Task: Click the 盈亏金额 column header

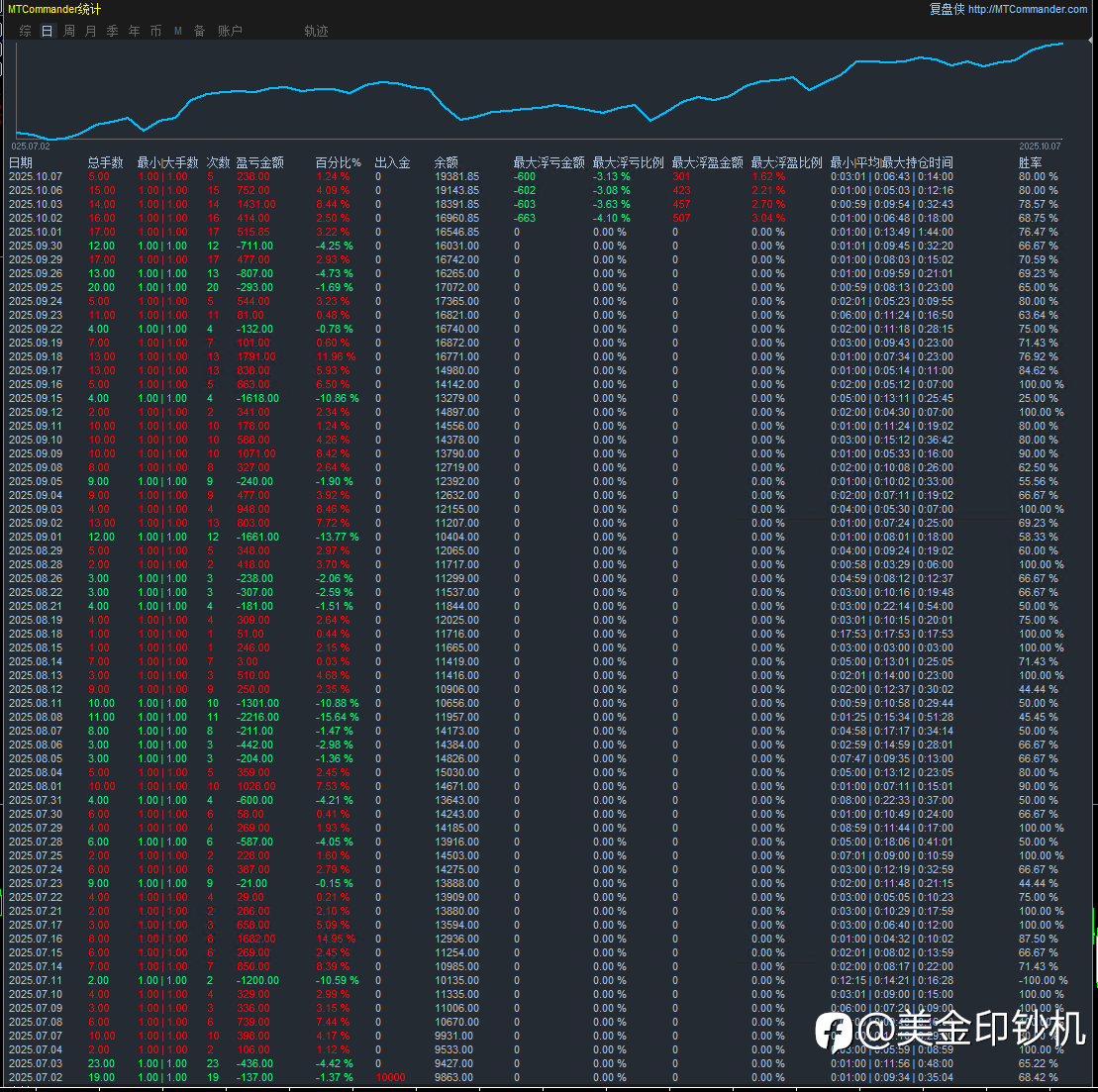Action: 259,162
